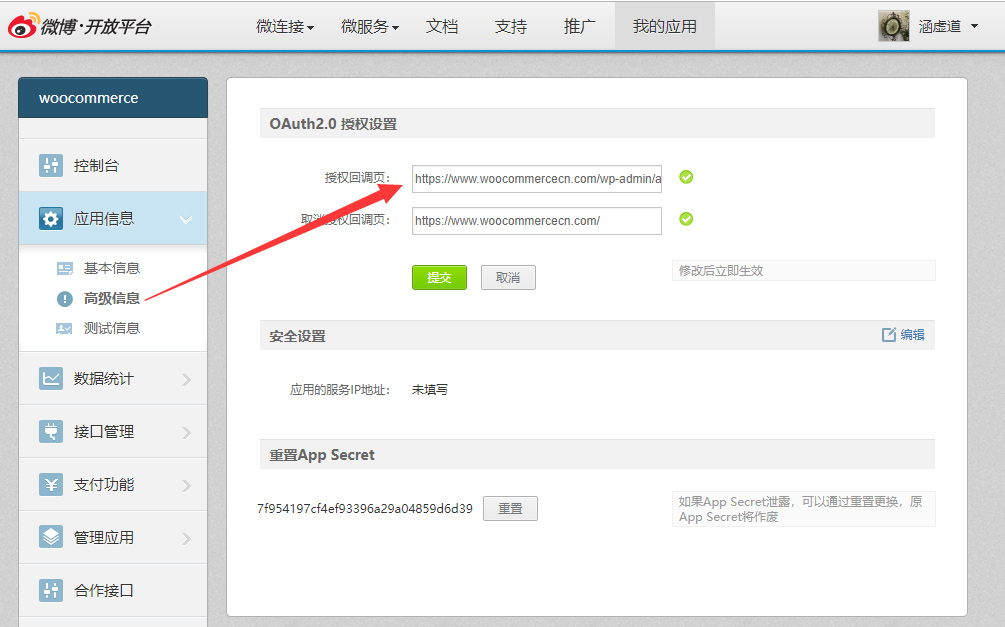Viewport: 1005px width, 627px height.
Task: Click the 取消 button
Action: coord(508,278)
